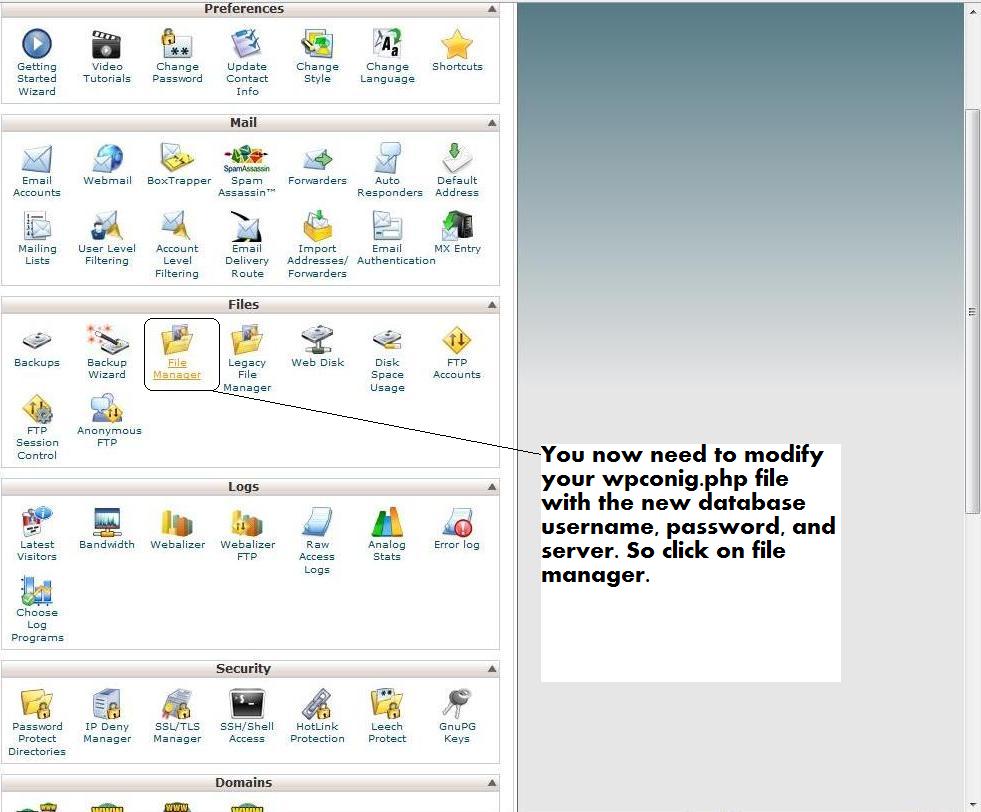Open Leech Protect

tap(387, 716)
